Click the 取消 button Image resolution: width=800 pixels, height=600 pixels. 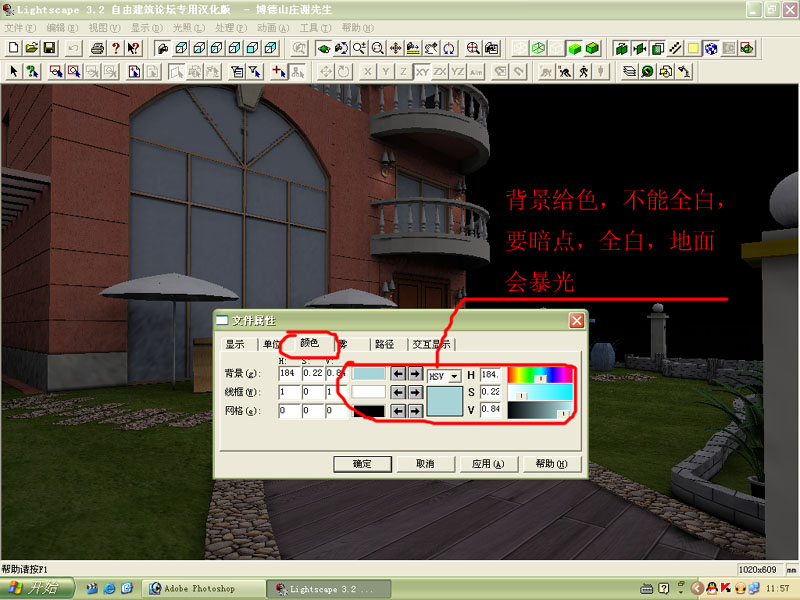[x=425, y=464]
